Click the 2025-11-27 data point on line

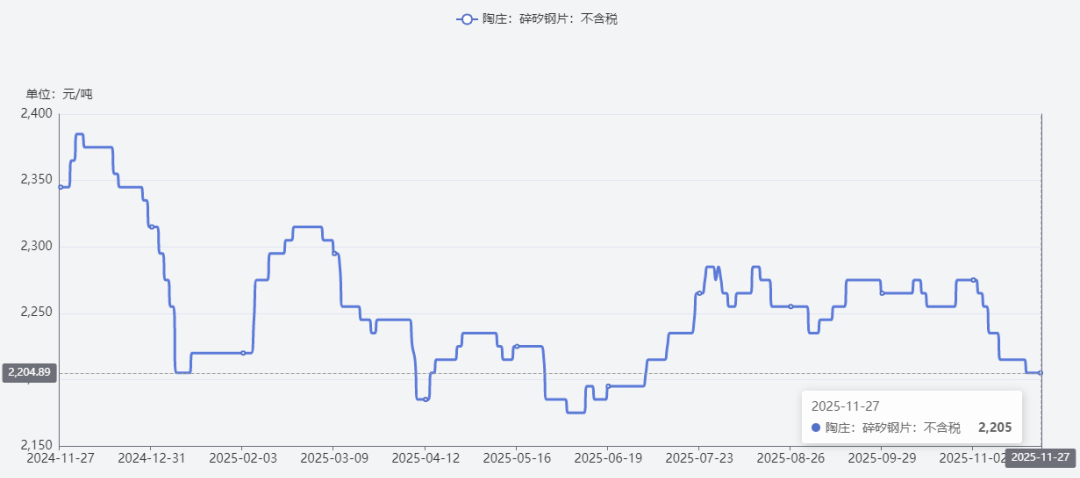tap(1041, 373)
